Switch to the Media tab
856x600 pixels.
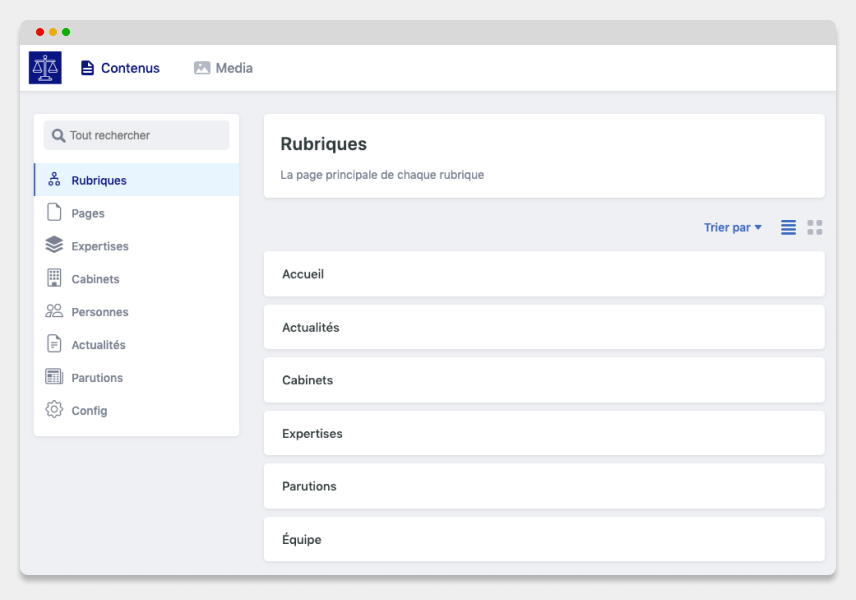pos(223,68)
